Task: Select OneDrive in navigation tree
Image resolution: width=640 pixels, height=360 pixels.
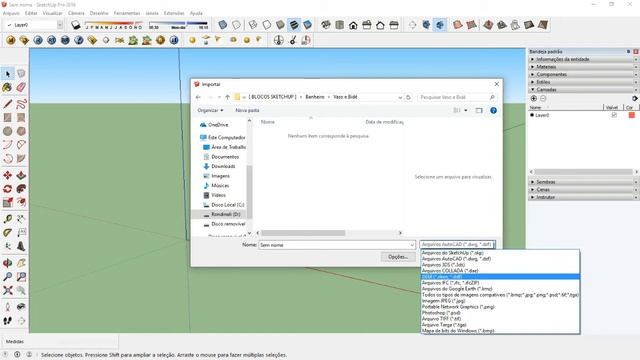Action: point(214,125)
